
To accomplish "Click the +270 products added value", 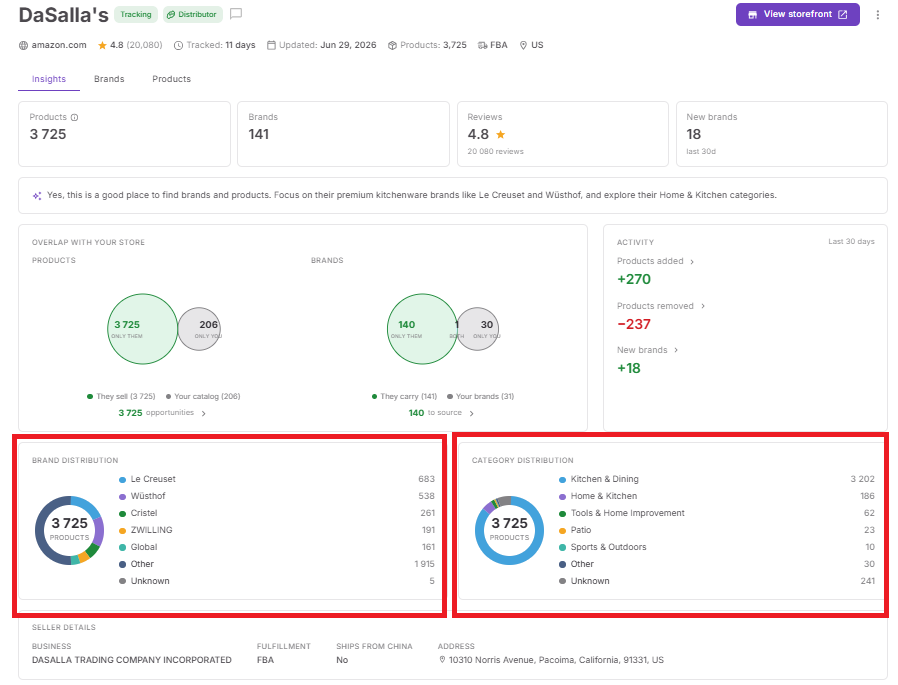I will pos(634,279).
